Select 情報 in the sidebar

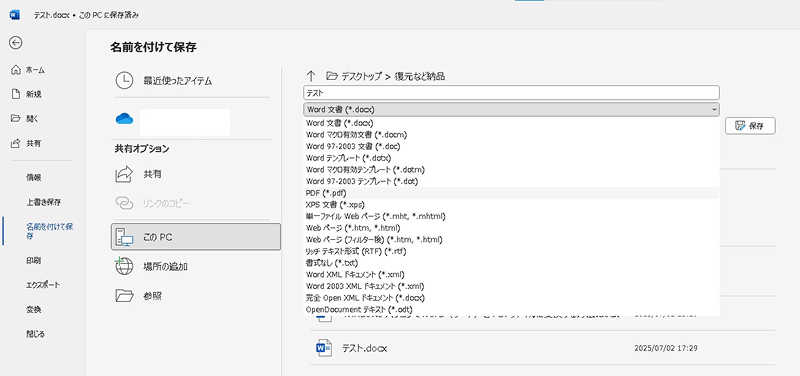(x=33, y=178)
